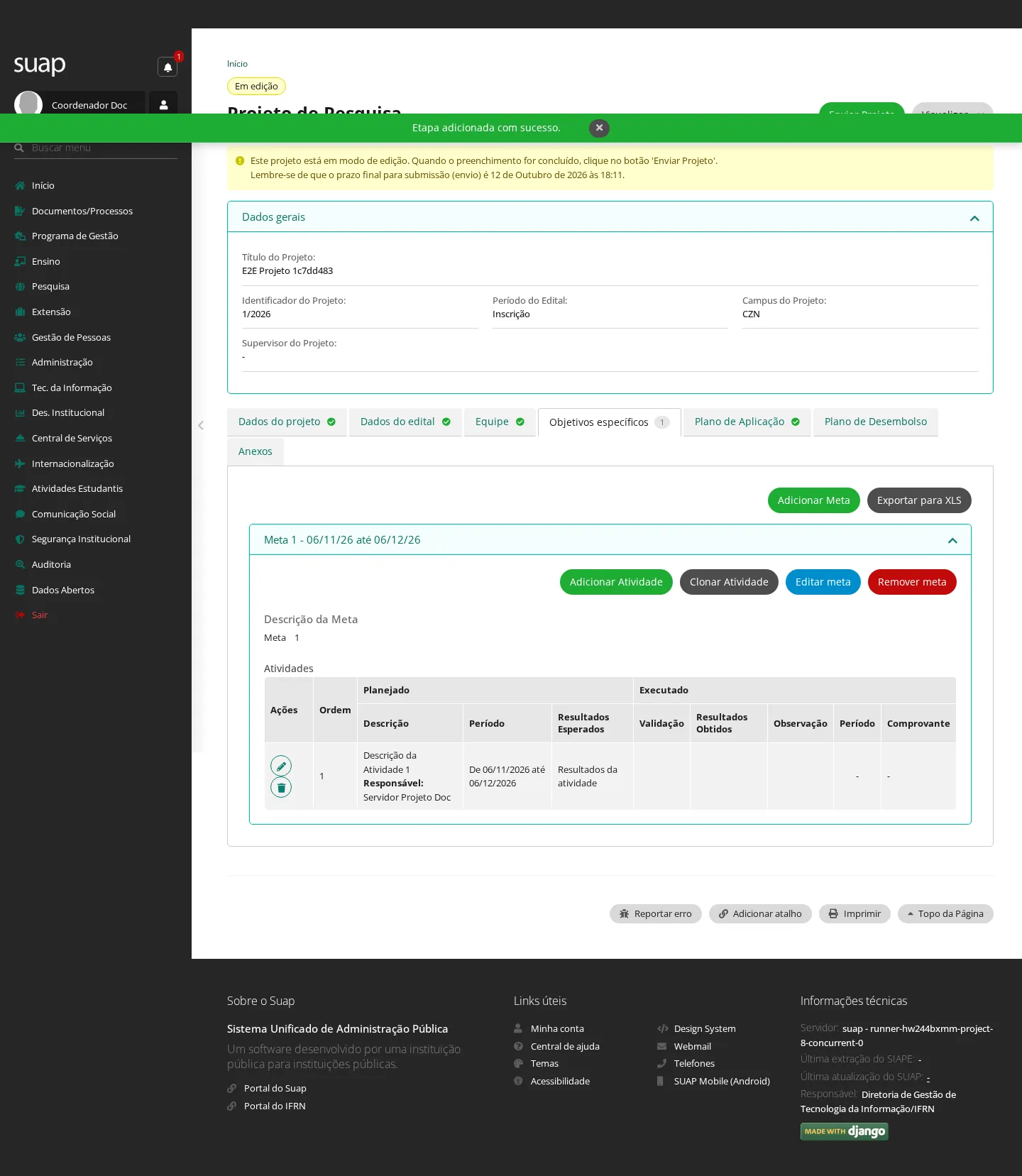Viewport: 1022px width, 1176px height.
Task: Click the user profile icon button
Action: 163,104
